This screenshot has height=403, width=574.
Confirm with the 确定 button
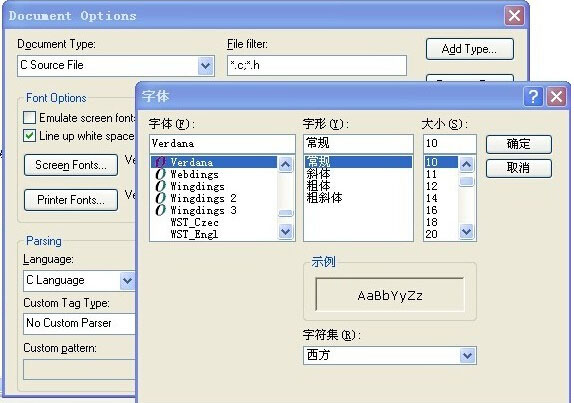coord(519,144)
